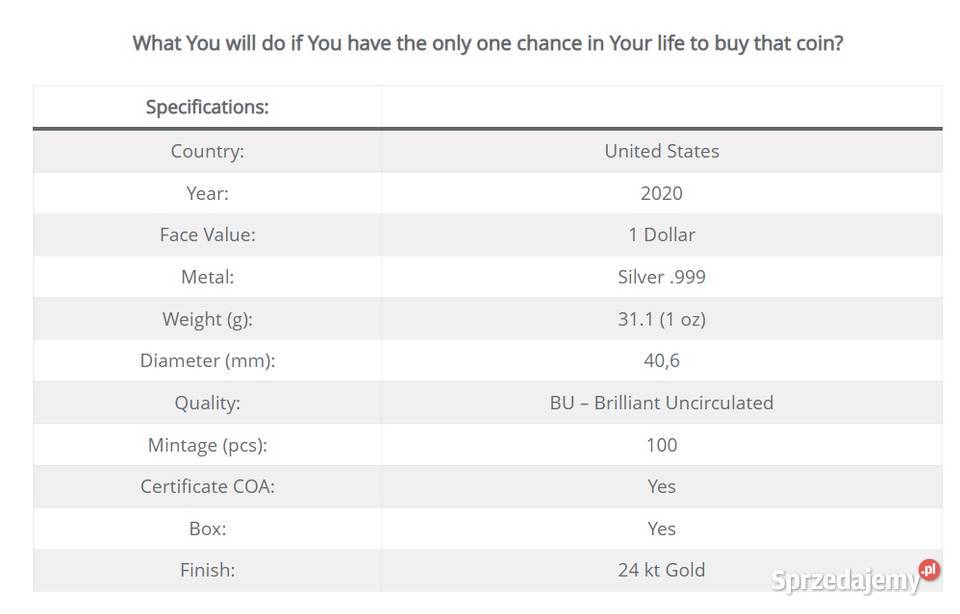
Task: Click Yes in the Box row
Action: pyautogui.click(x=661, y=529)
